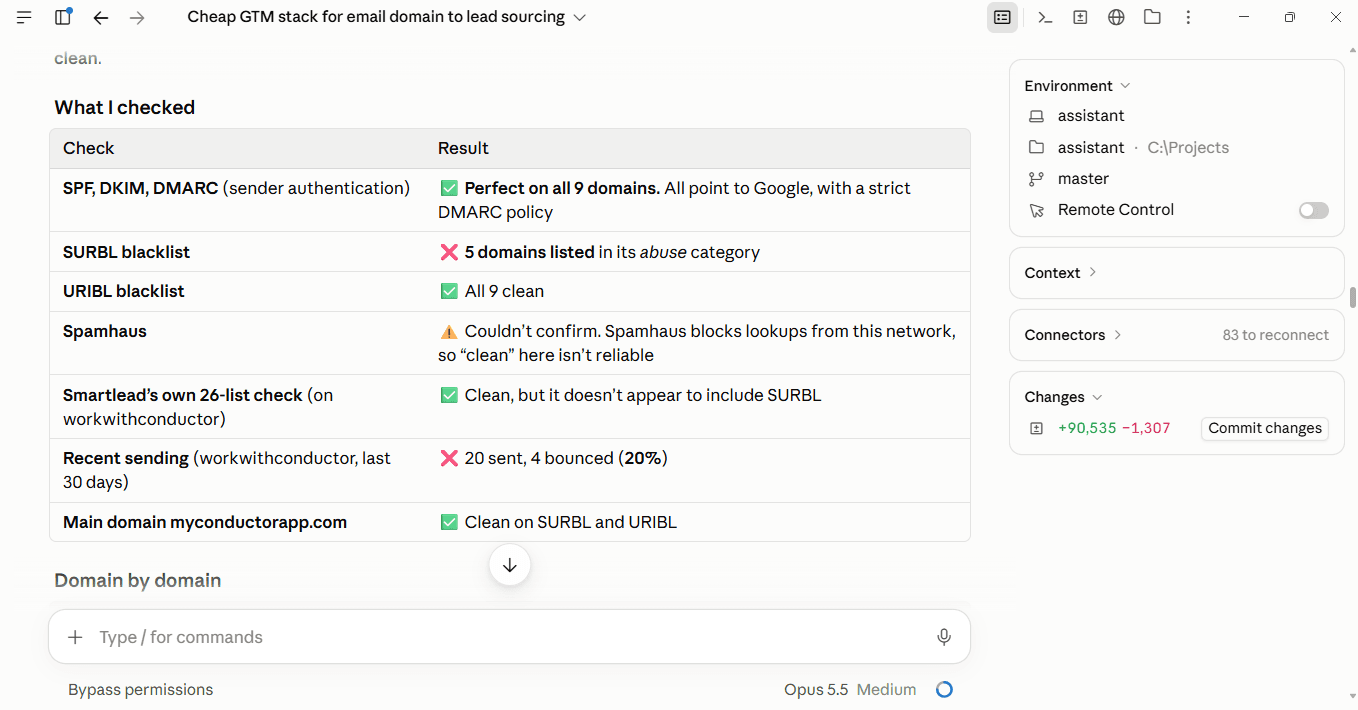Click the Result column header
Viewport: 1358px width, 710px height.
(463, 148)
